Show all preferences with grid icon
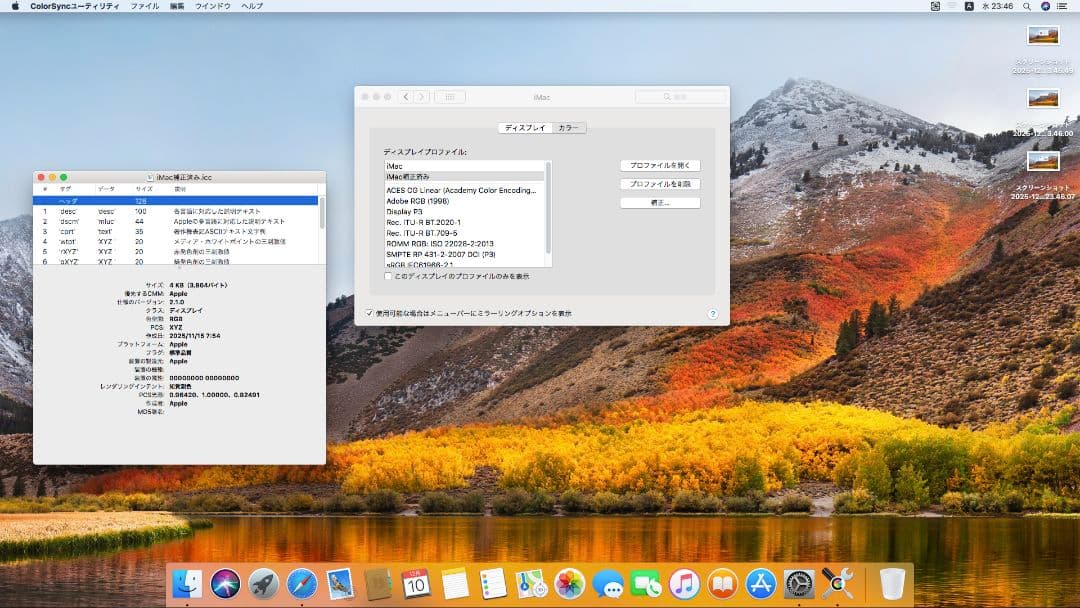 (449, 97)
